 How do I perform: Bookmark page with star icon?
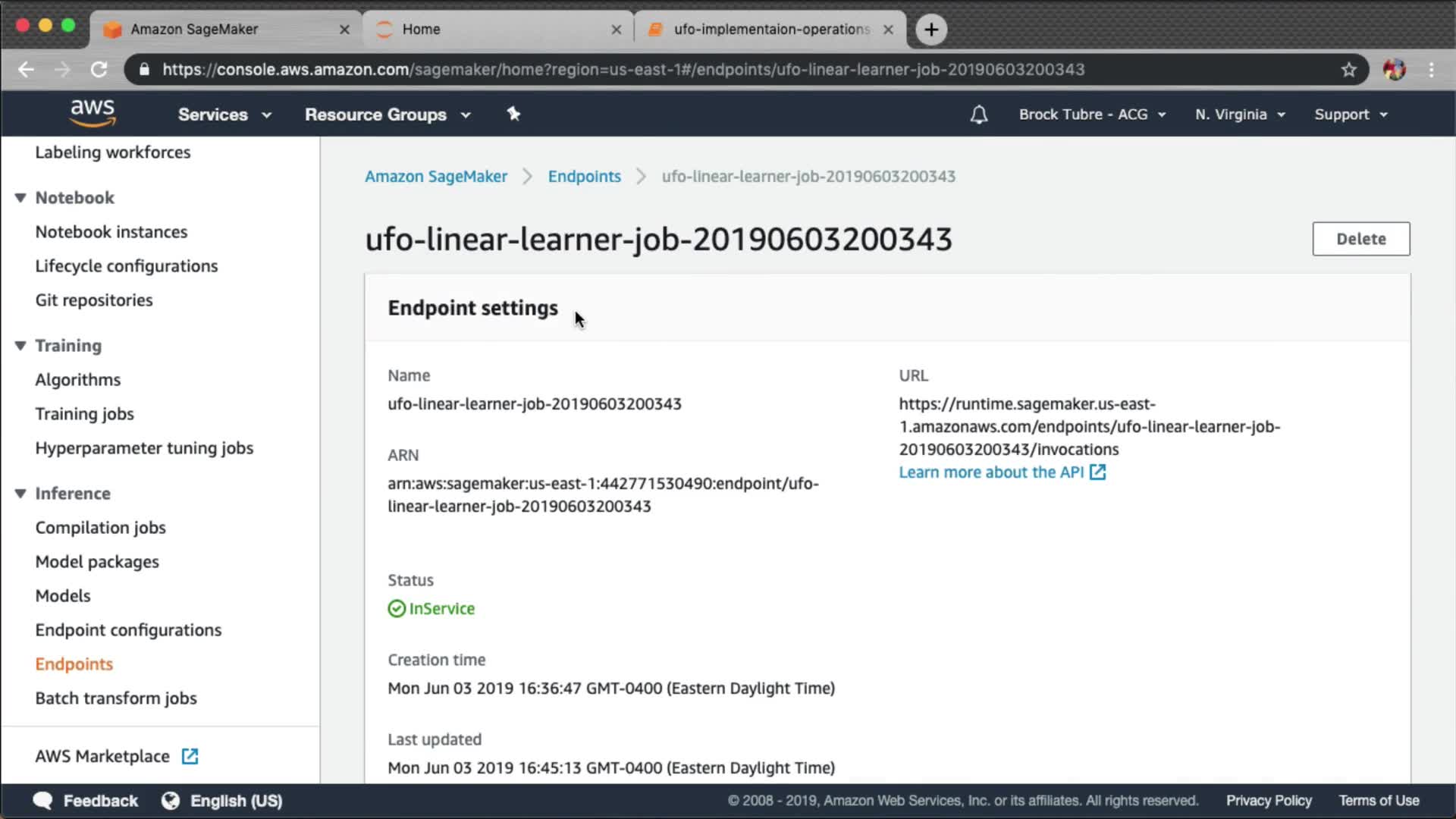pos(1348,70)
